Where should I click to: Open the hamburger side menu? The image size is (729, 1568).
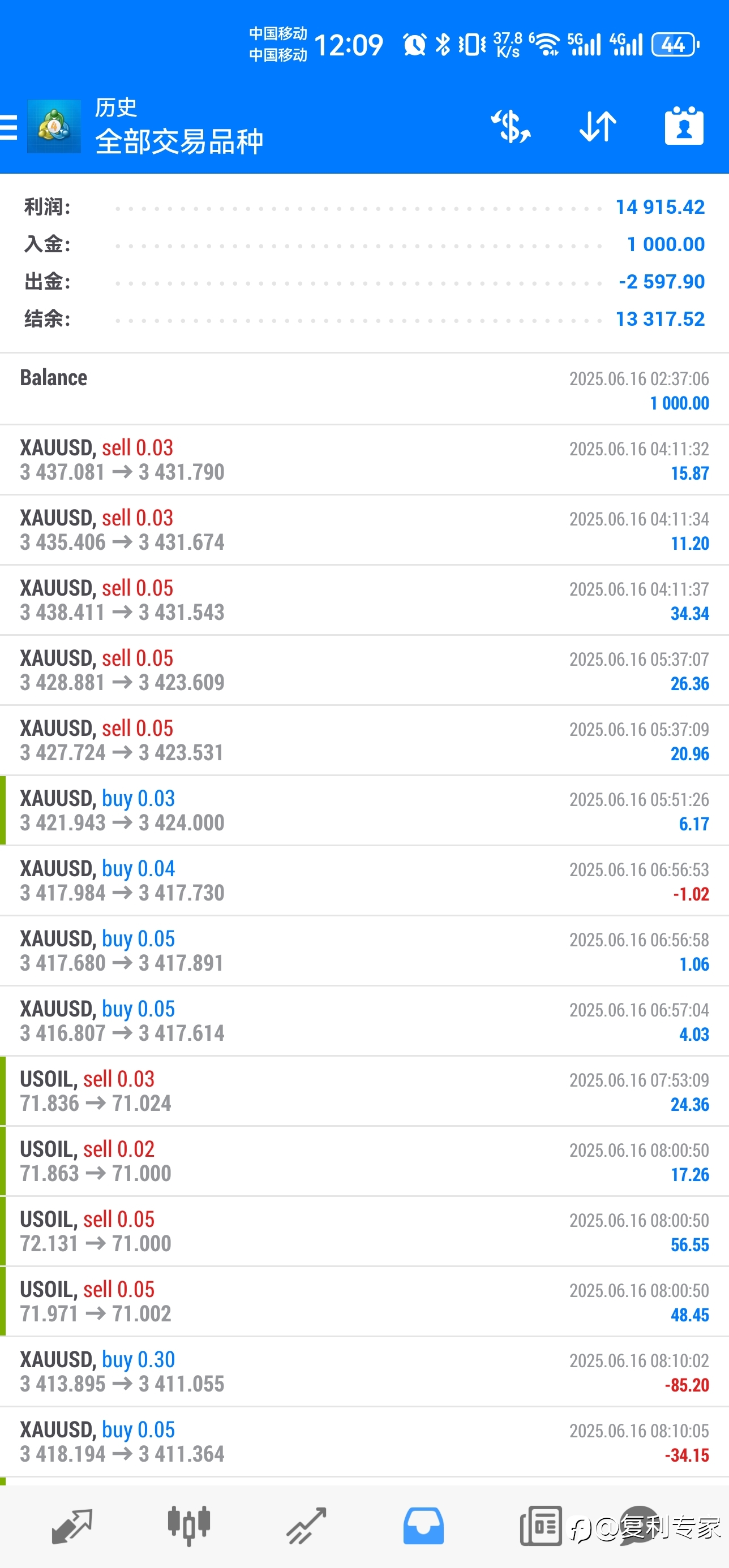pyautogui.click(x=8, y=127)
